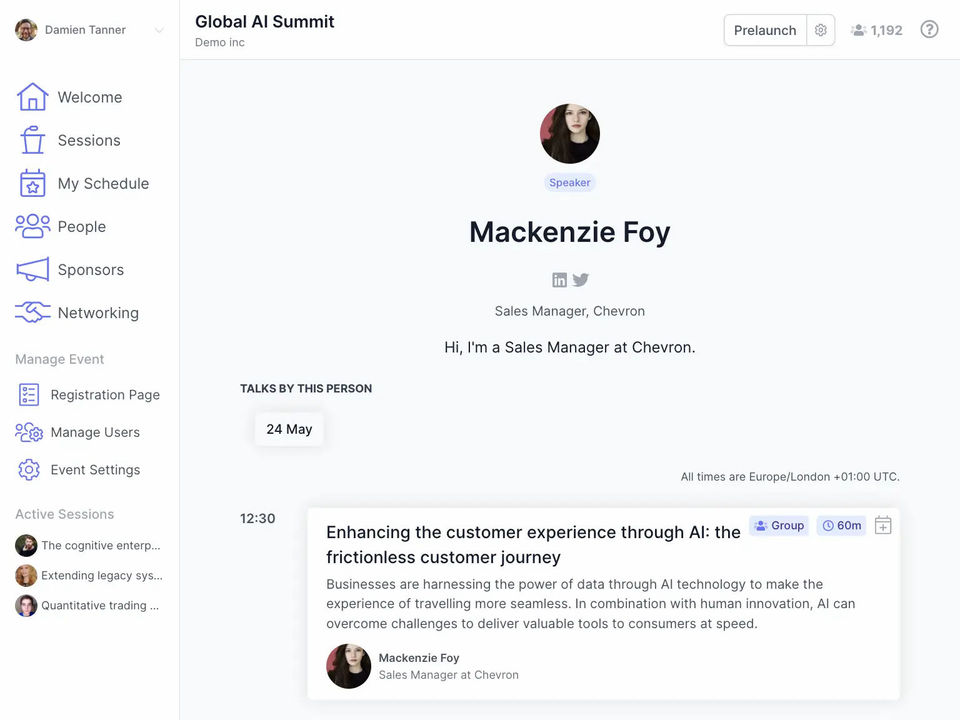Add session to schedule calendar icon
The width and height of the screenshot is (960, 720).
pyautogui.click(x=883, y=525)
